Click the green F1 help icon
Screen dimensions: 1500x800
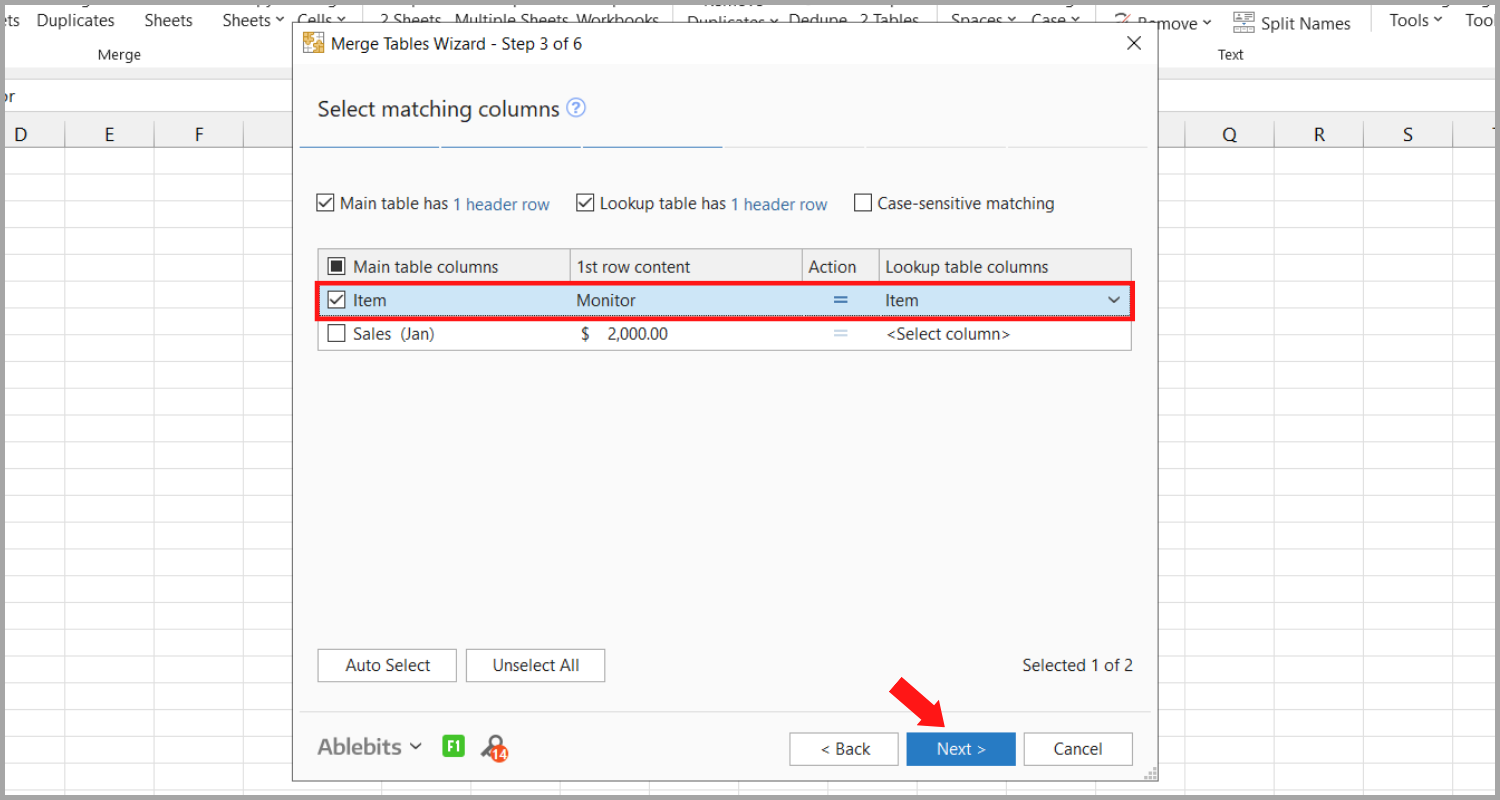(x=454, y=746)
